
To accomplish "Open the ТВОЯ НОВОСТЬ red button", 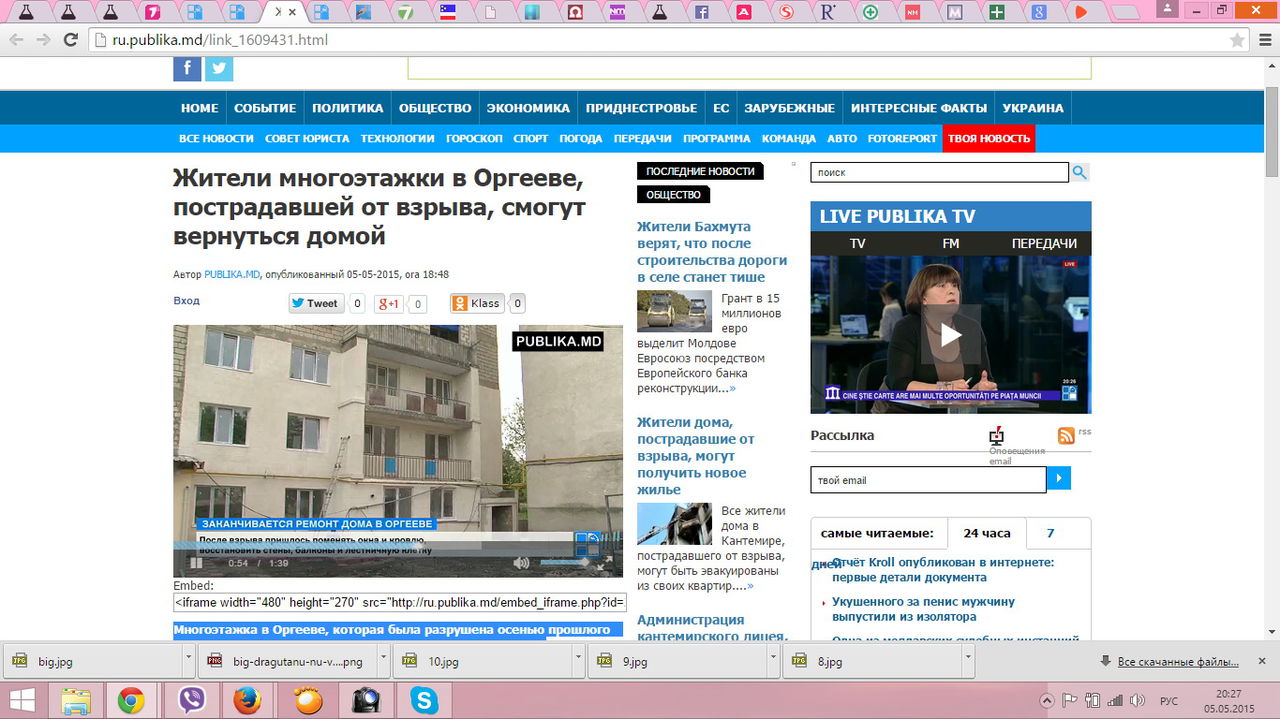I will point(989,138).
